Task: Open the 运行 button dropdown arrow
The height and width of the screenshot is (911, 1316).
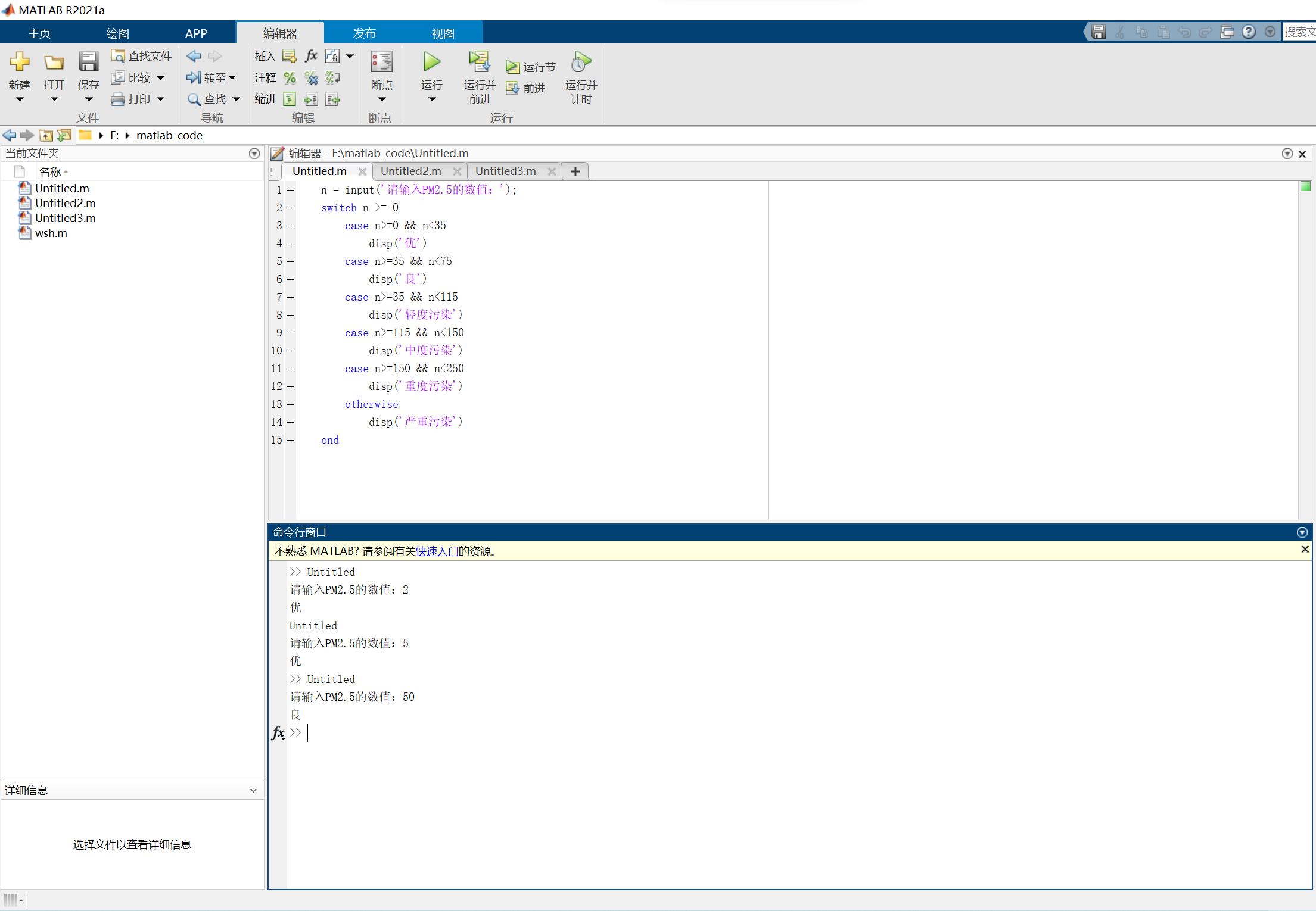Action: tap(431, 100)
